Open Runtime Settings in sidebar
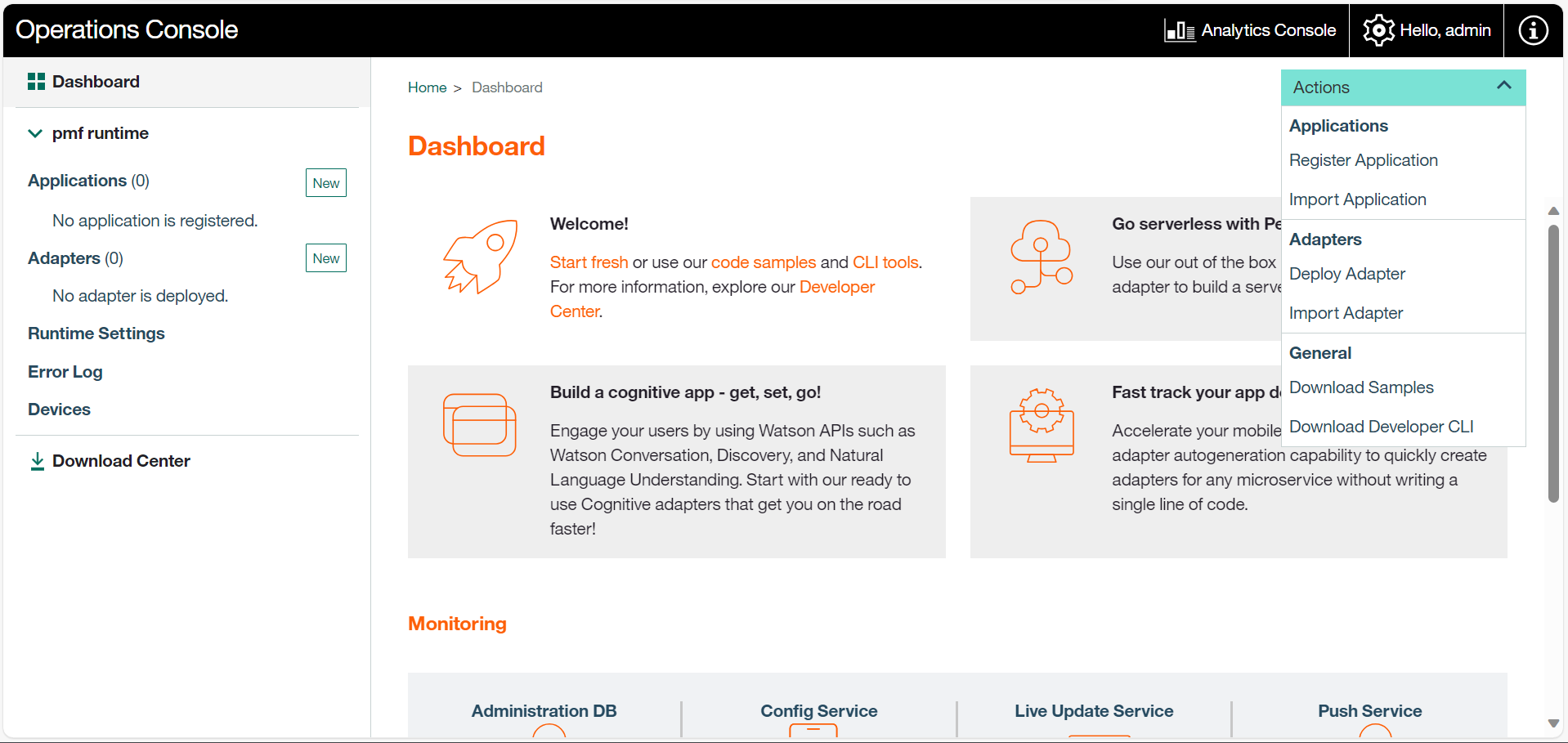 click(96, 333)
